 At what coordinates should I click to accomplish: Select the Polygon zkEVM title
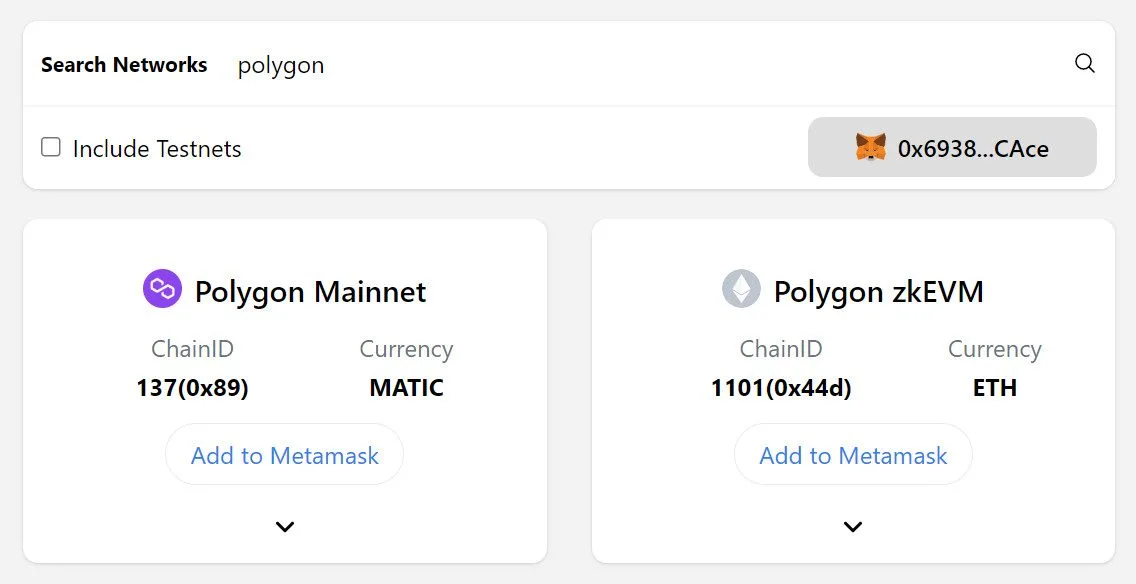tap(879, 292)
